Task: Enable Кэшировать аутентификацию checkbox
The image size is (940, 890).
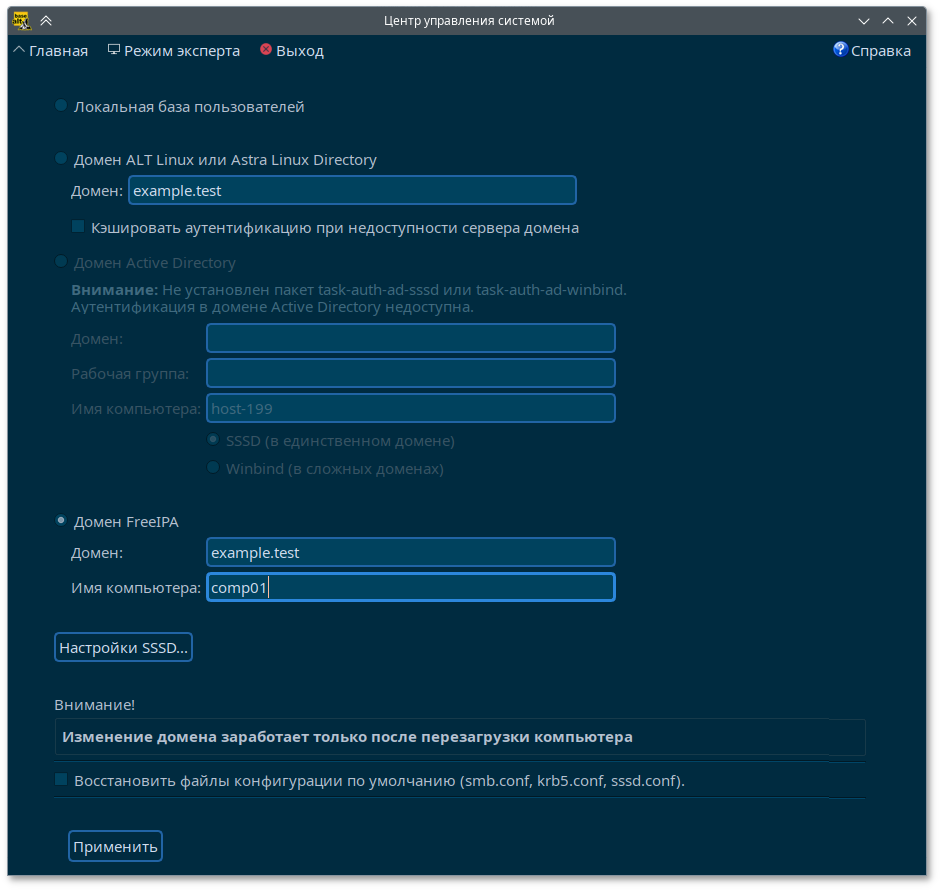Action: 78,227
